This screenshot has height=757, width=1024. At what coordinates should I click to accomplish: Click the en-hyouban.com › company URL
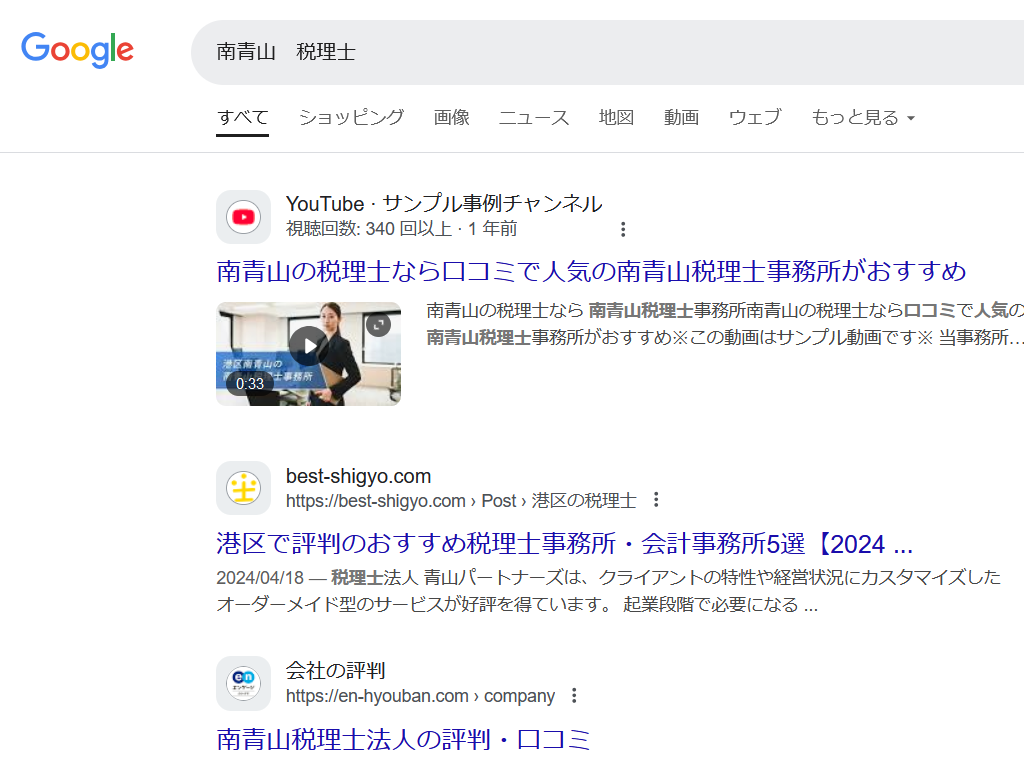[x=421, y=696]
